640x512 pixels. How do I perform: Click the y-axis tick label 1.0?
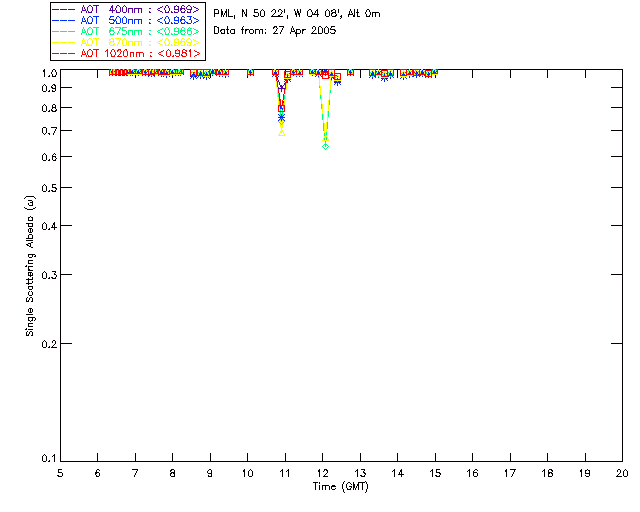49,73
